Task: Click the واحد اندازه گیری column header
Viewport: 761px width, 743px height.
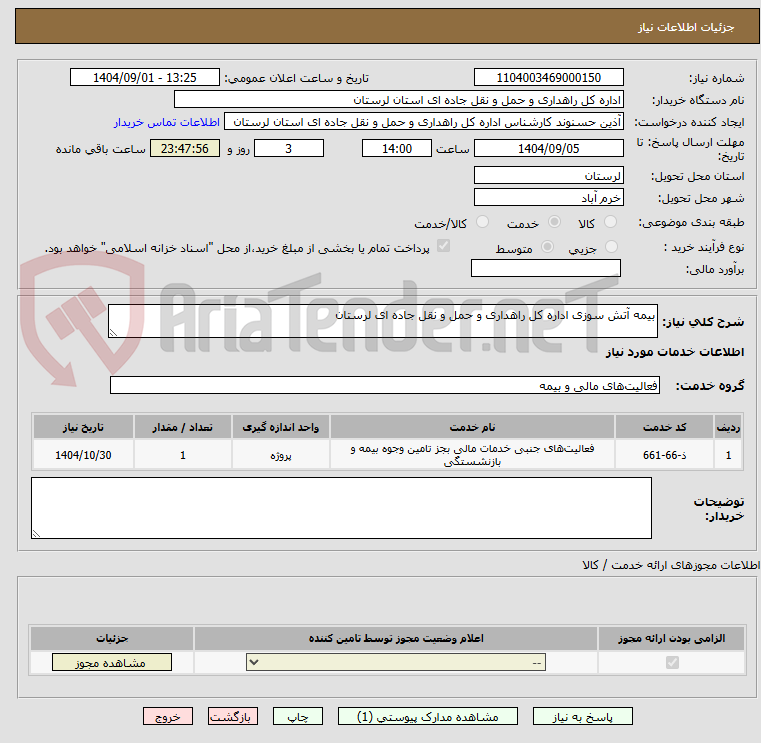Action: (x=281, y=427)
